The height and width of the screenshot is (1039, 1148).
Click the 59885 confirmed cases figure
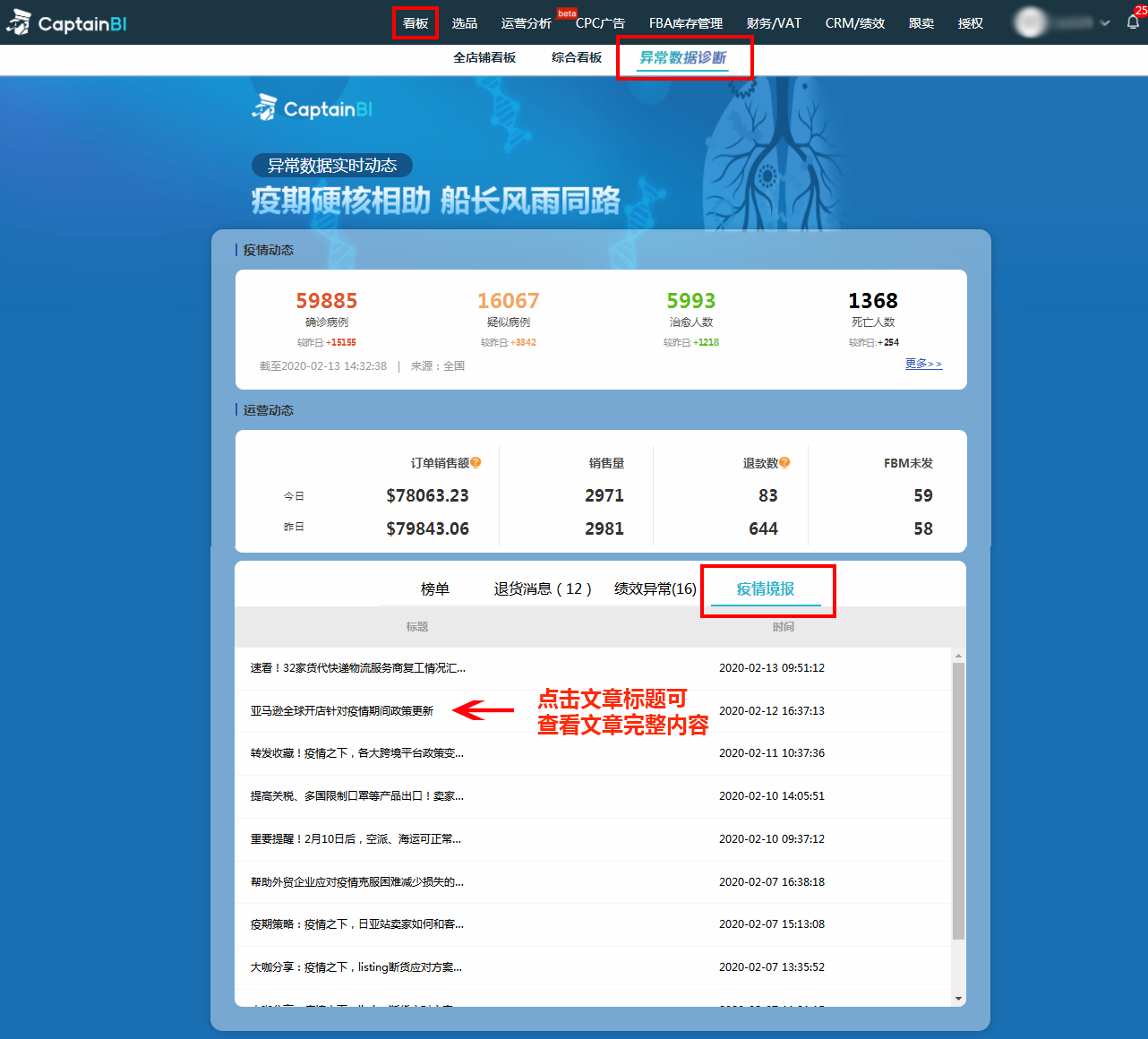[327, 301]
